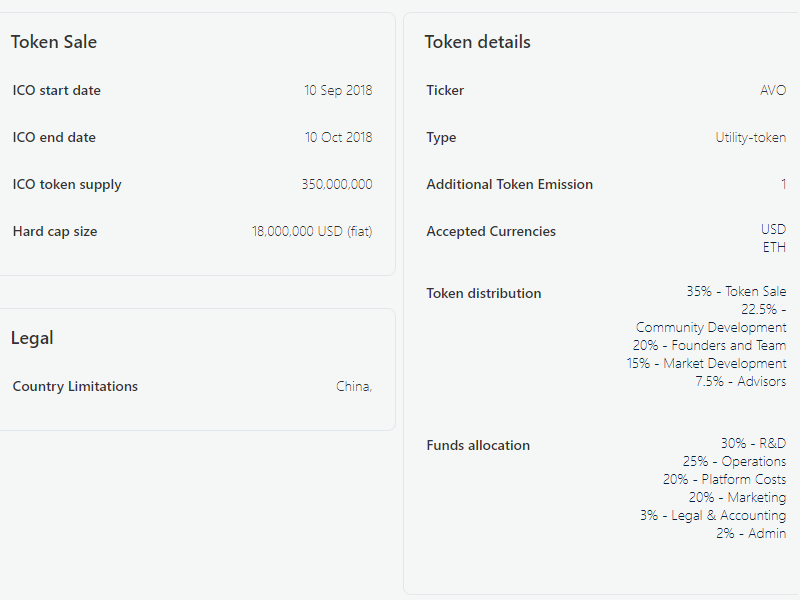
Task: Click the 20% - Founders and Team line
Action: [x=709, y=345]
